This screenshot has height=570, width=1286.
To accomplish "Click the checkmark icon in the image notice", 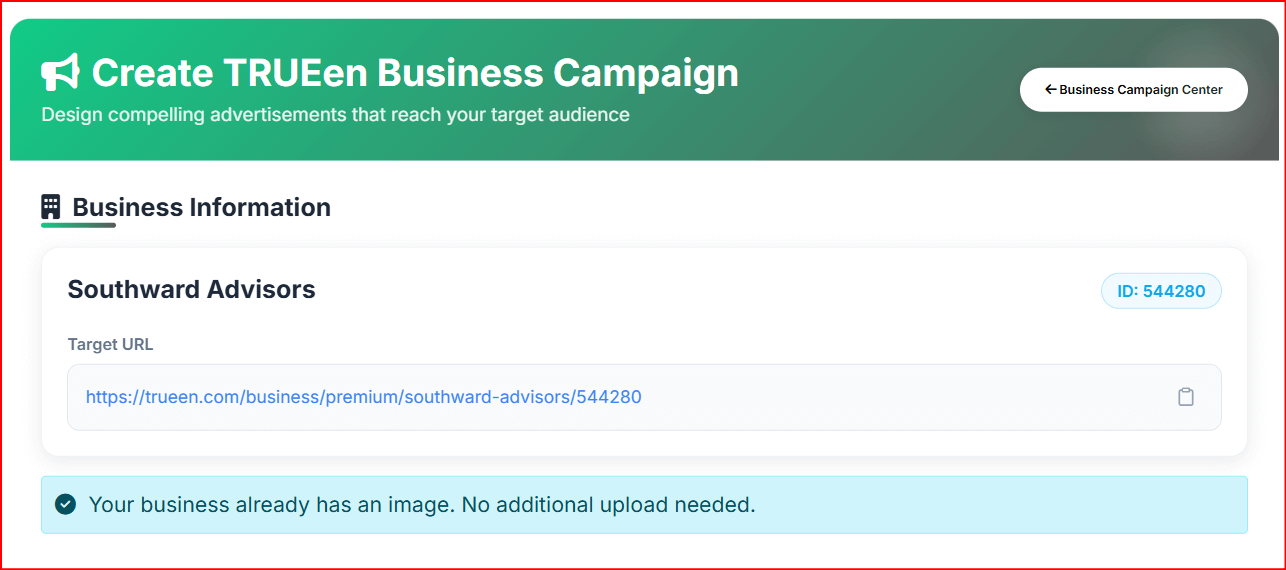I will tap(66, 504).
